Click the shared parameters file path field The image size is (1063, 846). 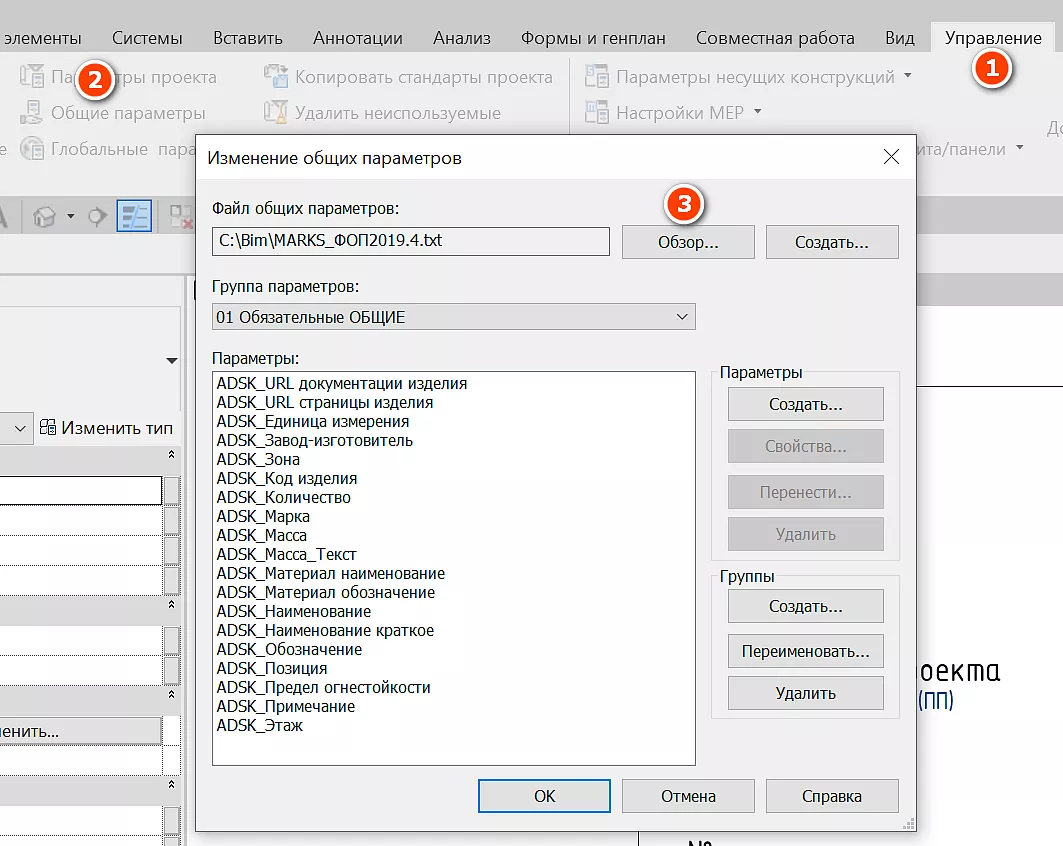[x=410, y=242]
